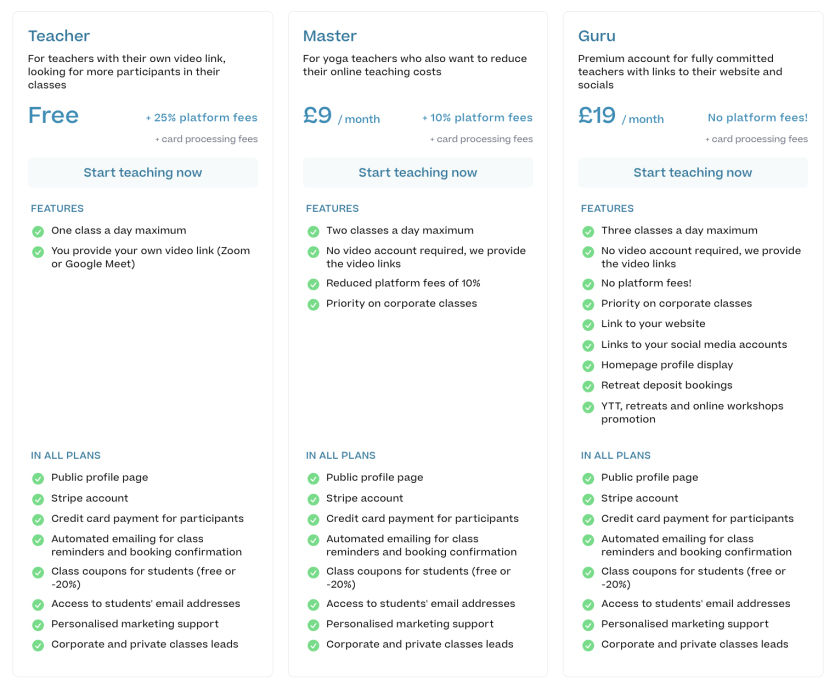The height and width of the screenshot is (686, 835).
Task: Click checkmark by Master's Personalised marketing support
Action: (x=313, y=625)
